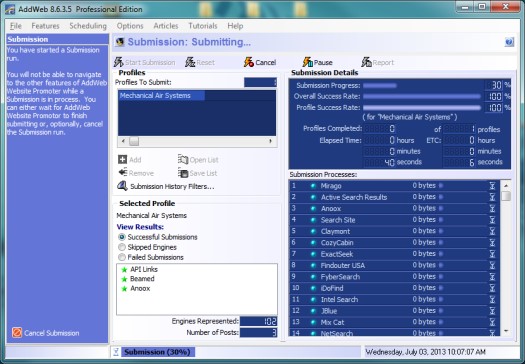Click the Cancel Submission icon in sidebar

pyautogui.click(x=17, y=333)
